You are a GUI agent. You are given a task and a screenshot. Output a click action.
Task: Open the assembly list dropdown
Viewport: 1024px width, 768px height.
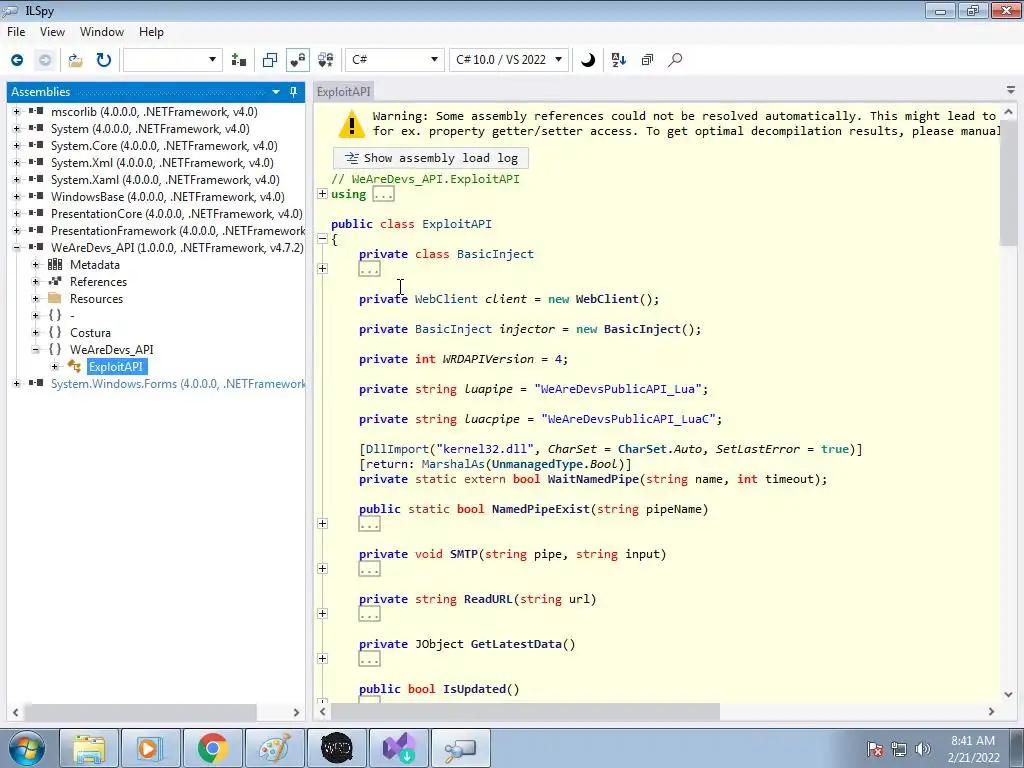172,60
